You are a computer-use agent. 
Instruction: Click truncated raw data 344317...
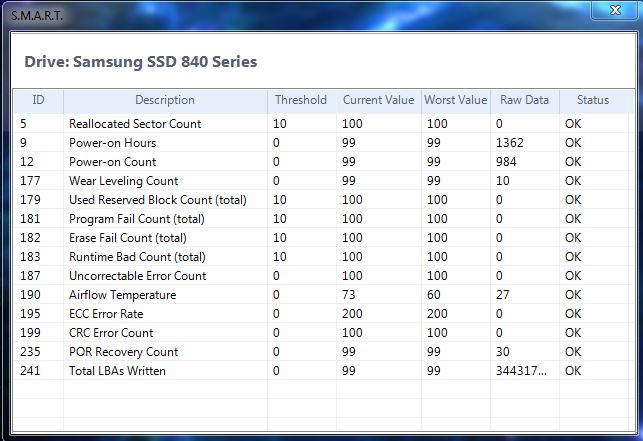click(521, 371)
